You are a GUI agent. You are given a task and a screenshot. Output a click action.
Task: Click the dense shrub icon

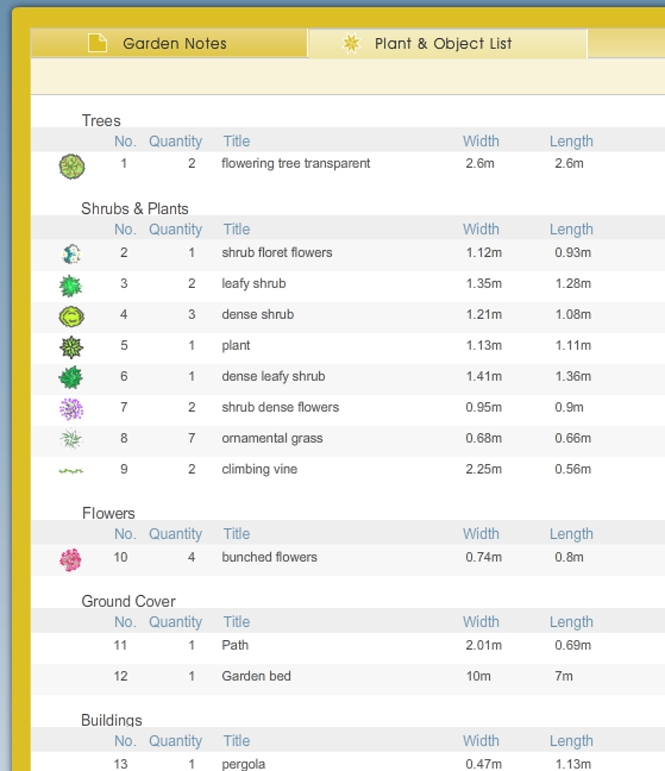[x=71, y=317]
